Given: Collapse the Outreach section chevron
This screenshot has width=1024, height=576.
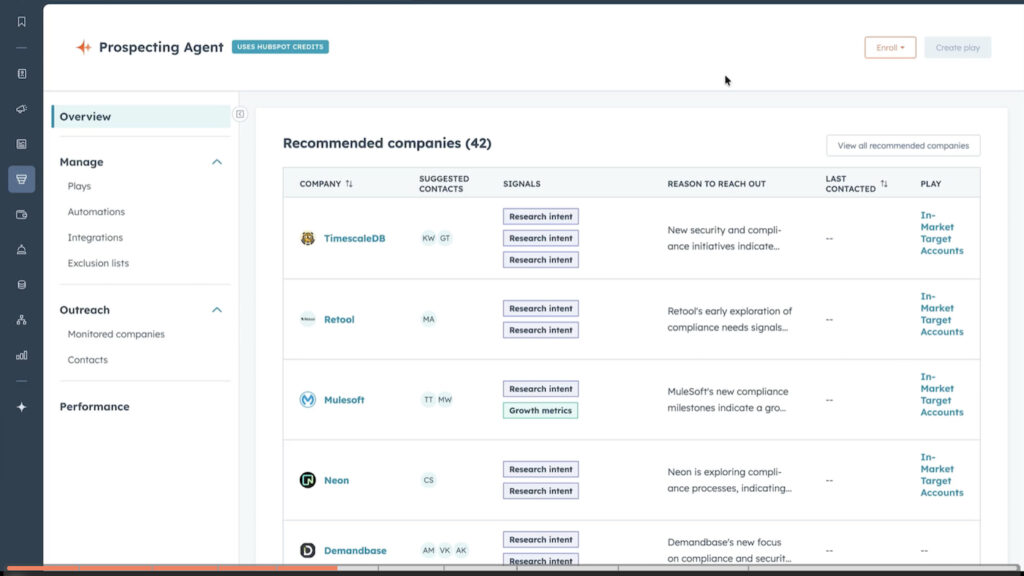Looking at the screenshot, I should 217,310.
